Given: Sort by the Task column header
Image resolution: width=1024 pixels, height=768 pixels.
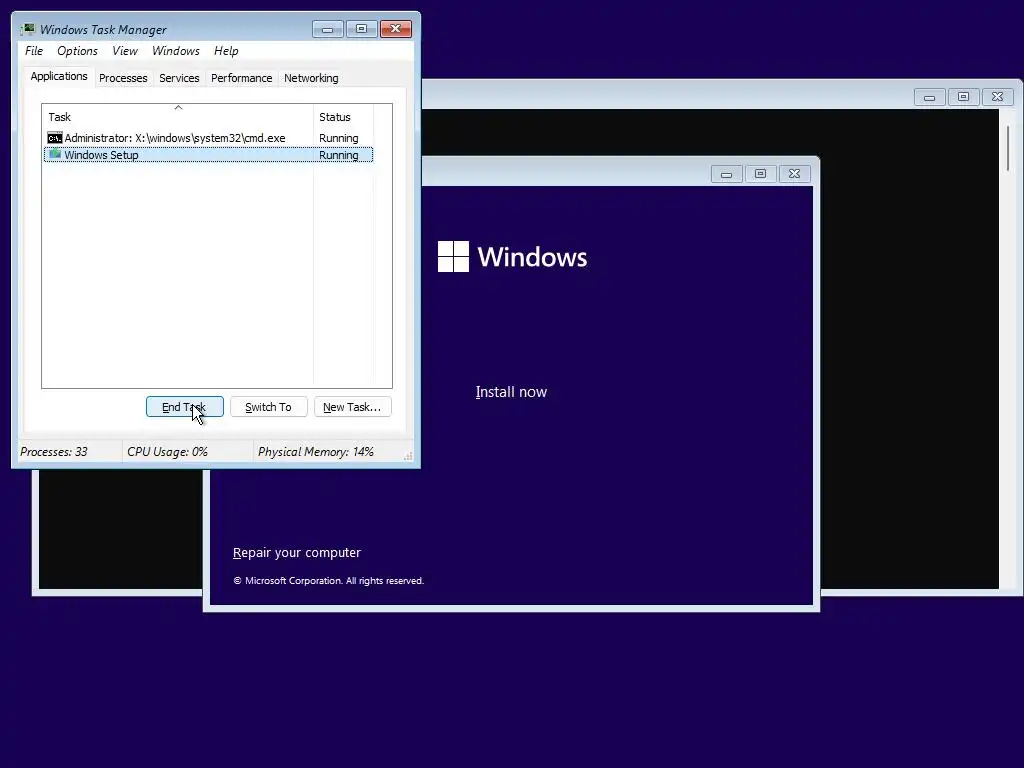Looking at the screenshot, I should point(178,117).
